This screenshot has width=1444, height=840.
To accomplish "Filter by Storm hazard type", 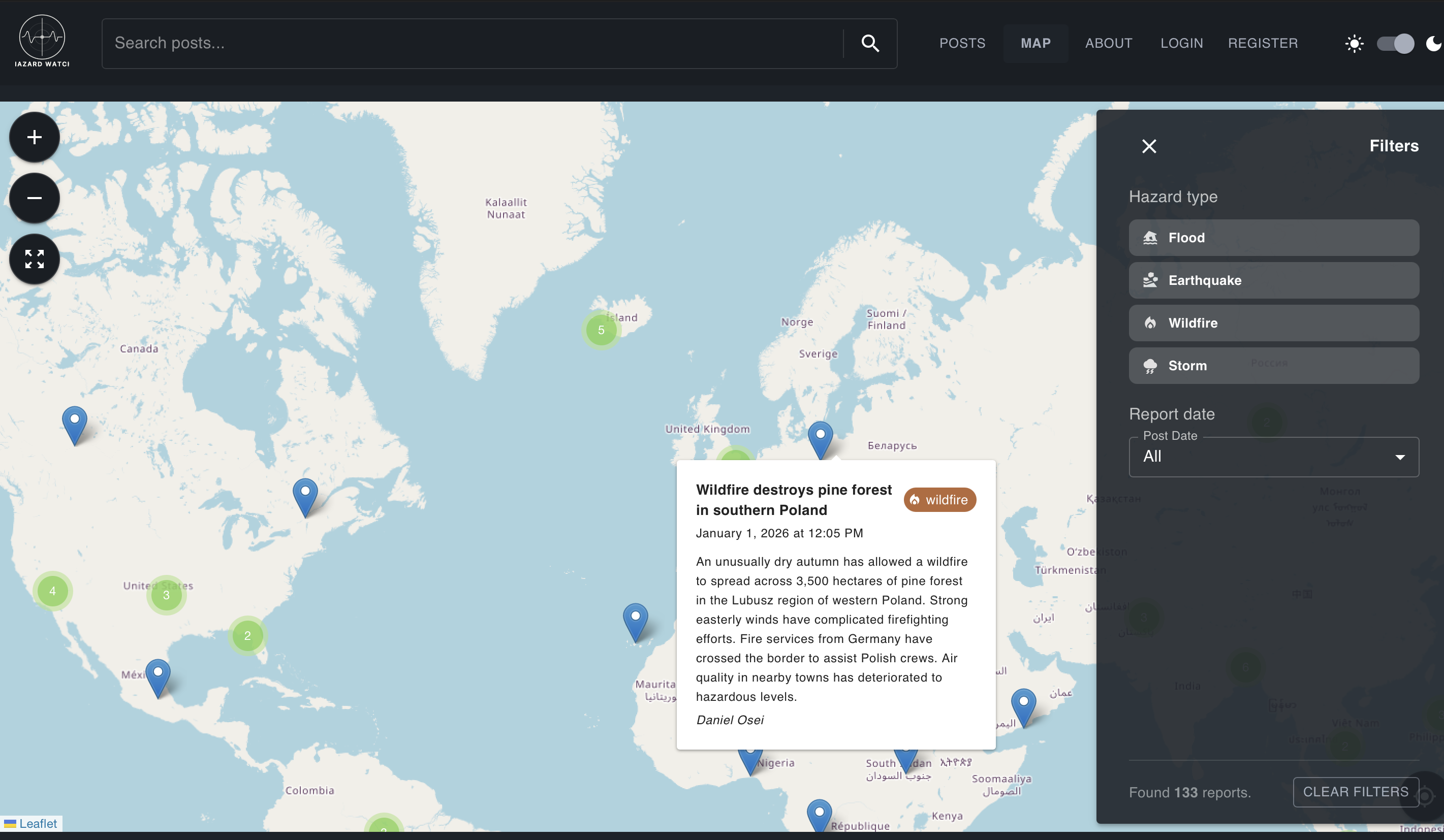I will pyautogui.click(x=1273, y=366).
